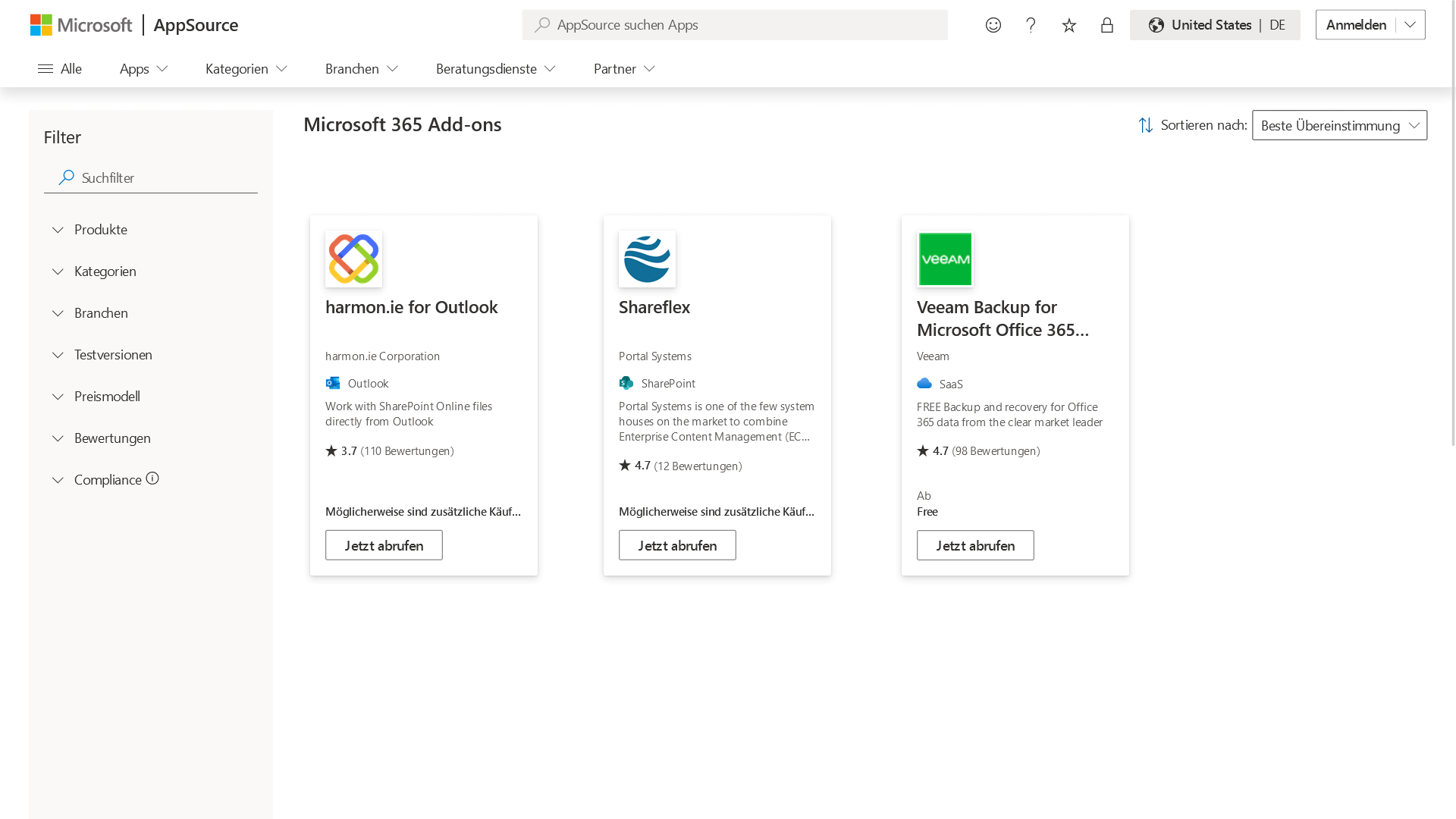Click the 12 Bewertungen text
This screenshot has width=1456, height=819.
coord(698,466)
